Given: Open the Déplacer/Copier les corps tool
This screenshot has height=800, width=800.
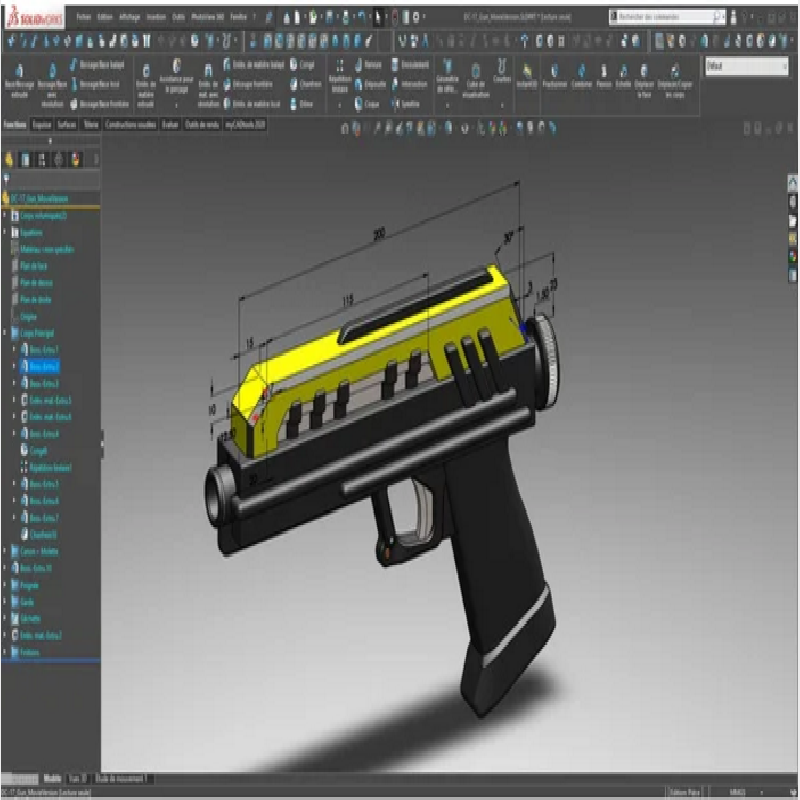Looking at the screenshot, I should (x=674, y=80).
